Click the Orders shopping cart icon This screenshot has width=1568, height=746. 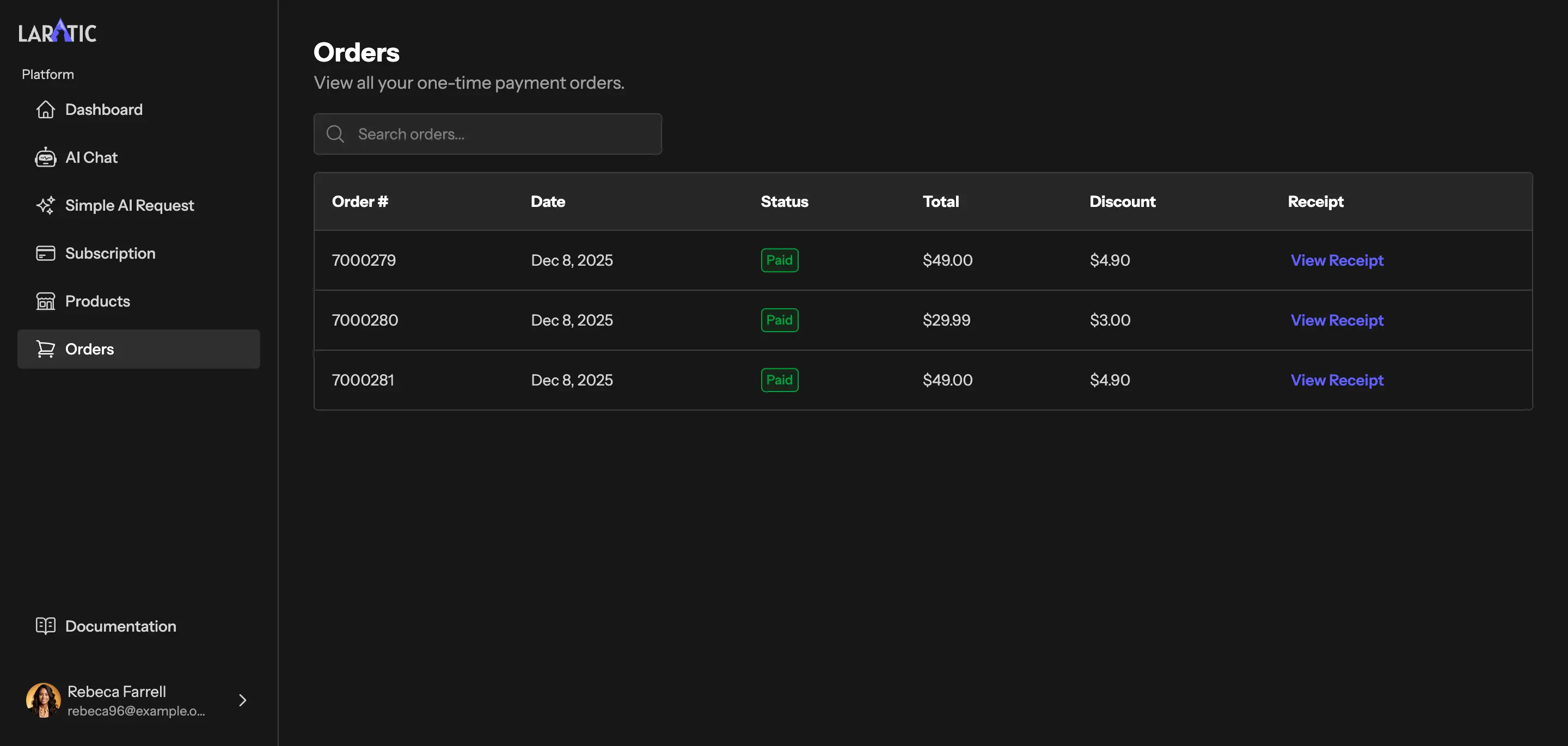point(45,348)
